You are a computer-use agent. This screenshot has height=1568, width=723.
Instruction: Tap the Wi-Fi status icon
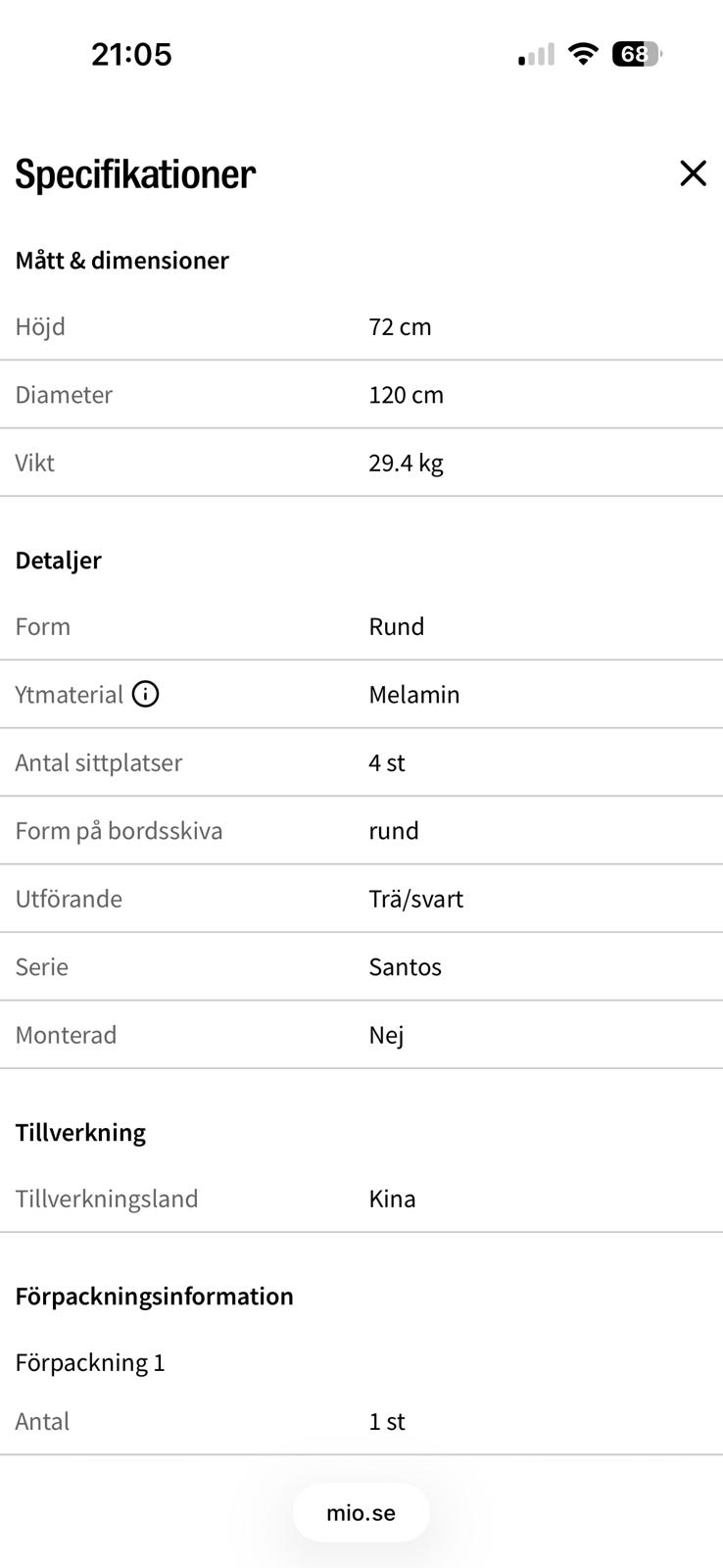pos(583,54)
